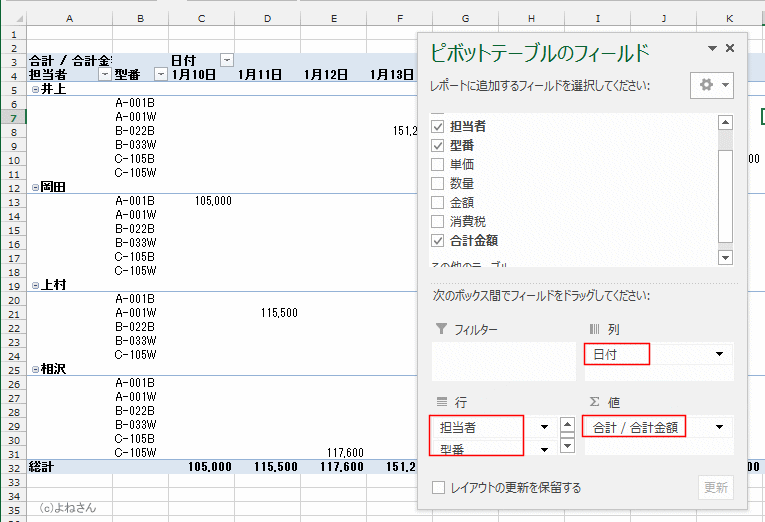Check the 数量 field checkbox
Screen dimensions: 765x522
(438, 184)
